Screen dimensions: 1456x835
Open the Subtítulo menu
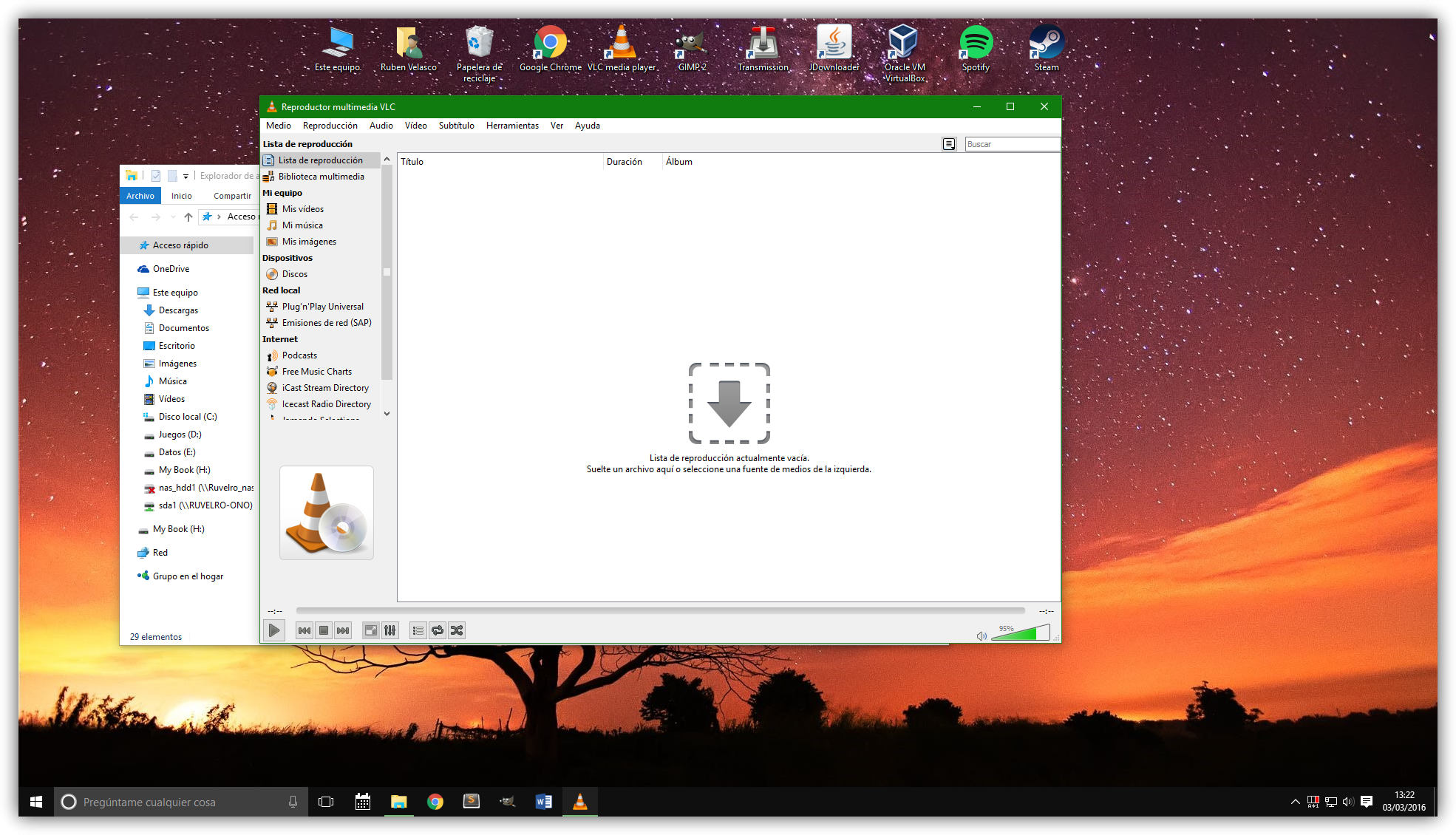456,126
